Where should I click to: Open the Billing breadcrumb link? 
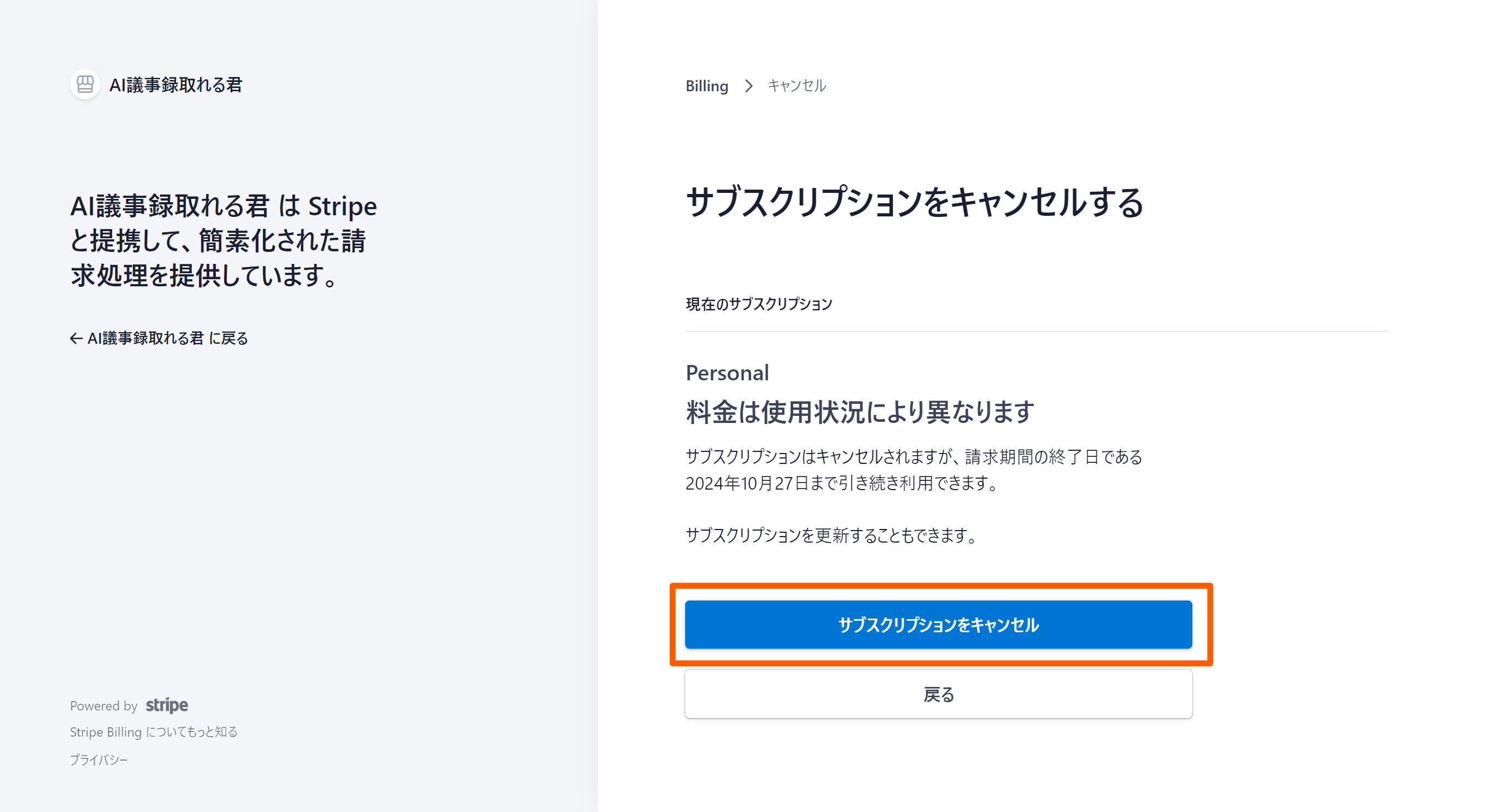coord(707,86)
